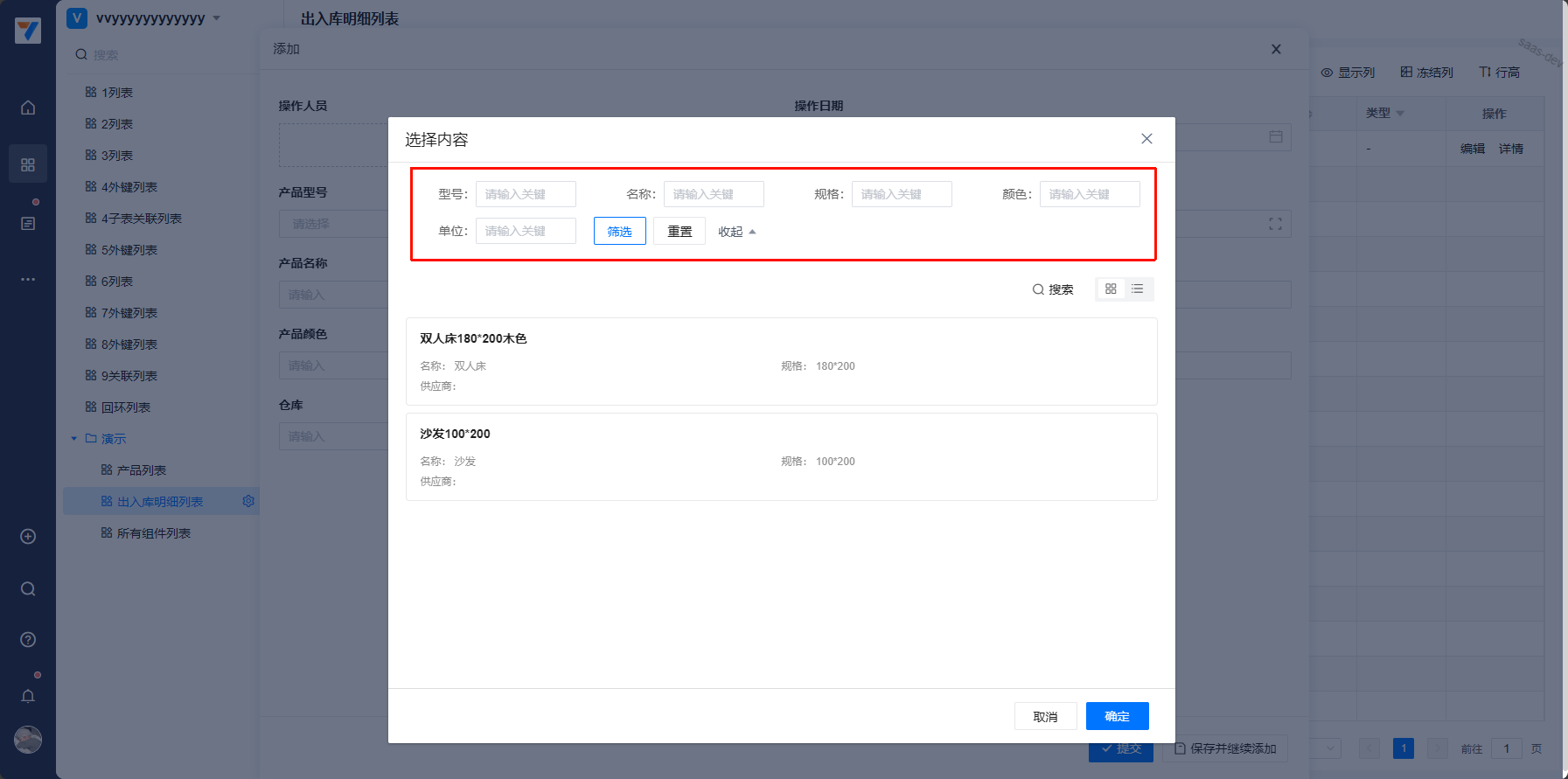Open home icon in left sidebar

[x=28, y=108]
